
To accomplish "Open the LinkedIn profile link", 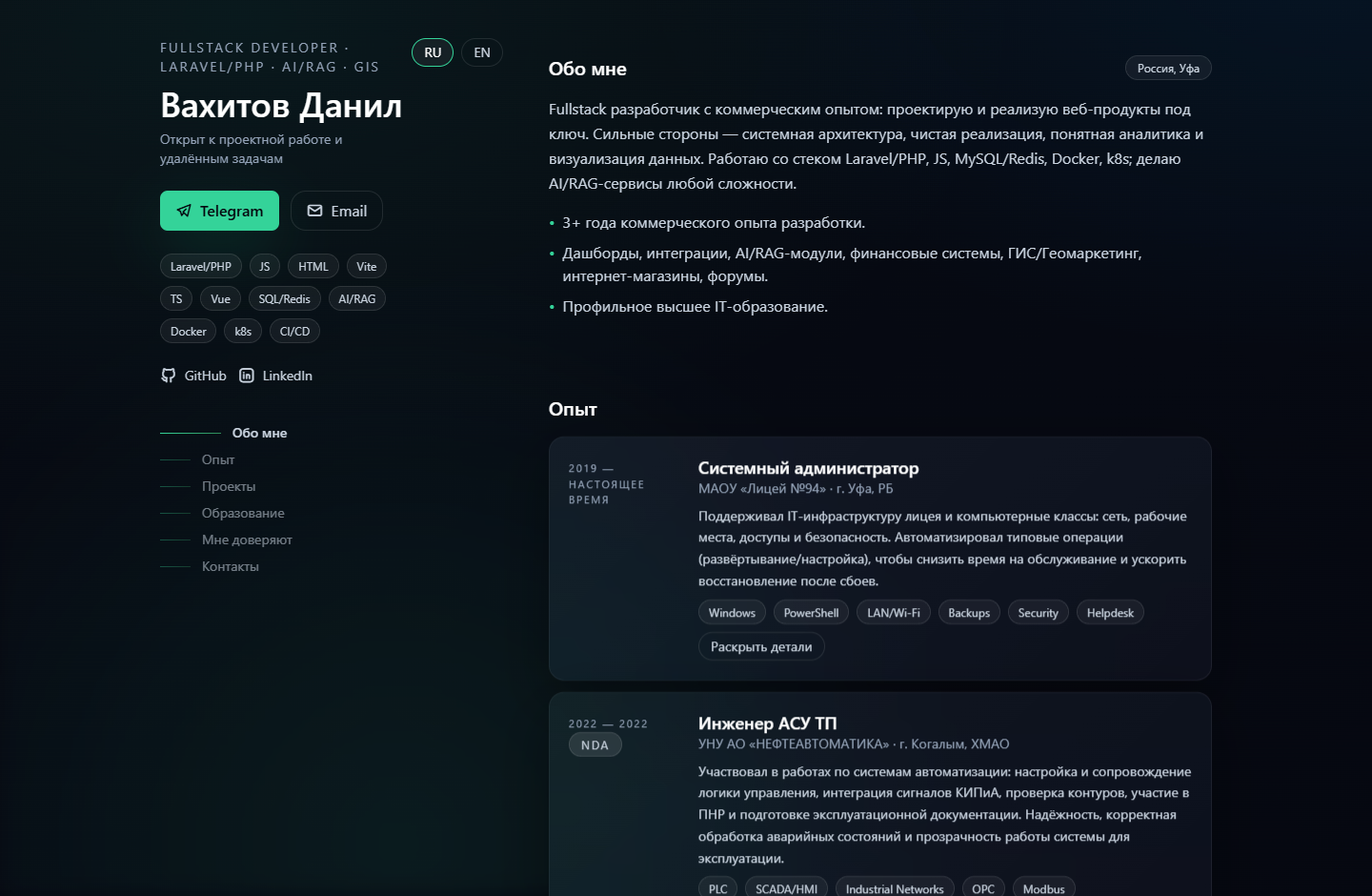I will click(x=275, y=376).
